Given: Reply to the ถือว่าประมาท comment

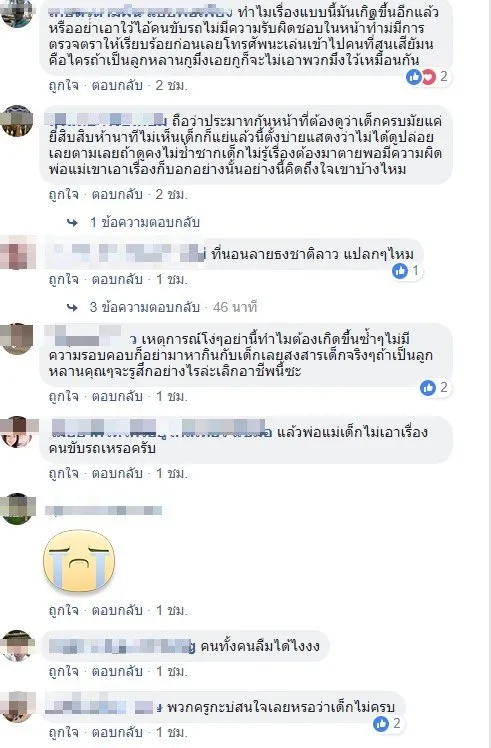Looking at the screenshot, I should [x=117, y=195].
